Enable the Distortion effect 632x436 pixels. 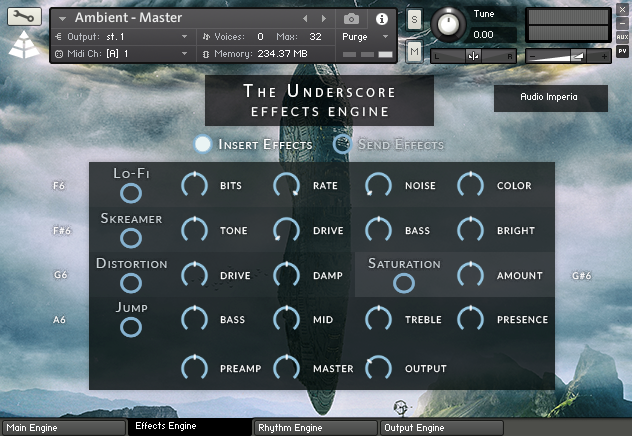coord(131,283)
